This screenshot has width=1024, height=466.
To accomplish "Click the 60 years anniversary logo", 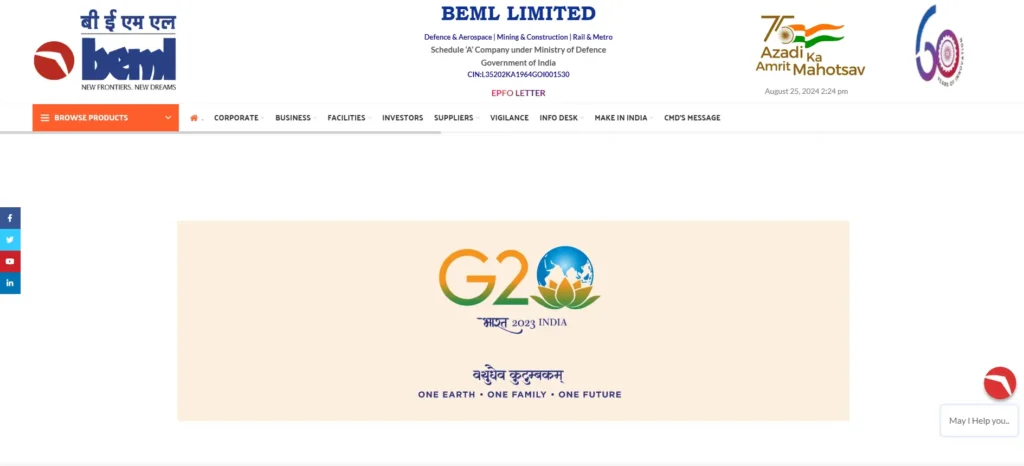I will (x=939, y=44).
